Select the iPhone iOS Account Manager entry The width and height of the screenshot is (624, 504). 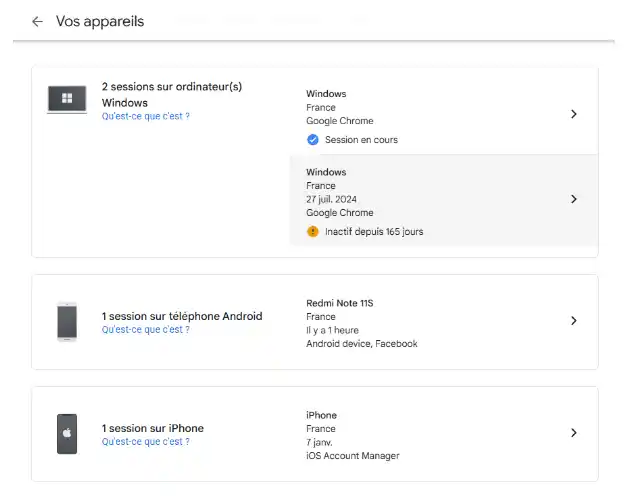coord(444,435)
